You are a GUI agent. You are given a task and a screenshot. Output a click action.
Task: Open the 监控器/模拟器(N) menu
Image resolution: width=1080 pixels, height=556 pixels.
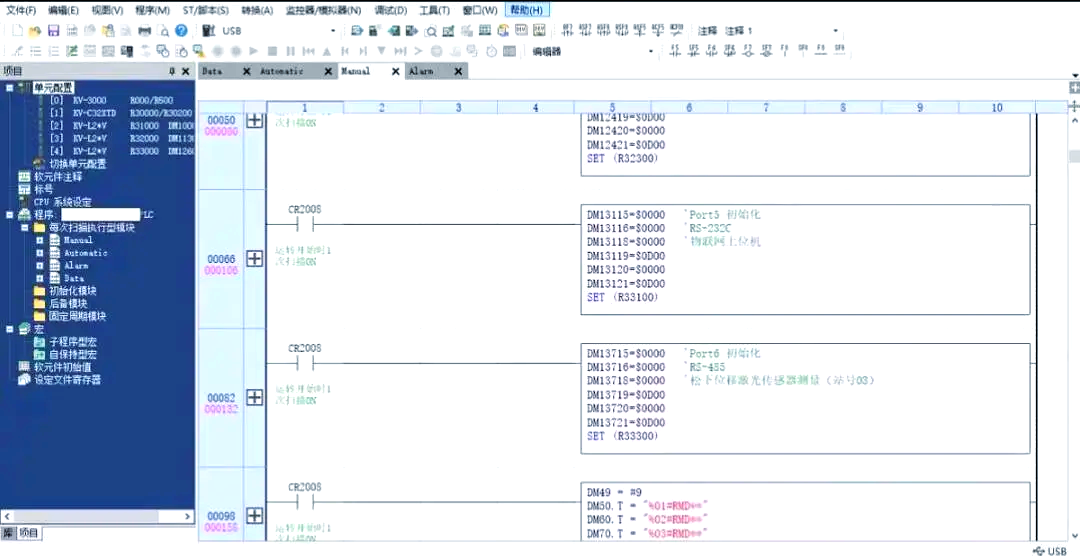click(x=323, y=10)
